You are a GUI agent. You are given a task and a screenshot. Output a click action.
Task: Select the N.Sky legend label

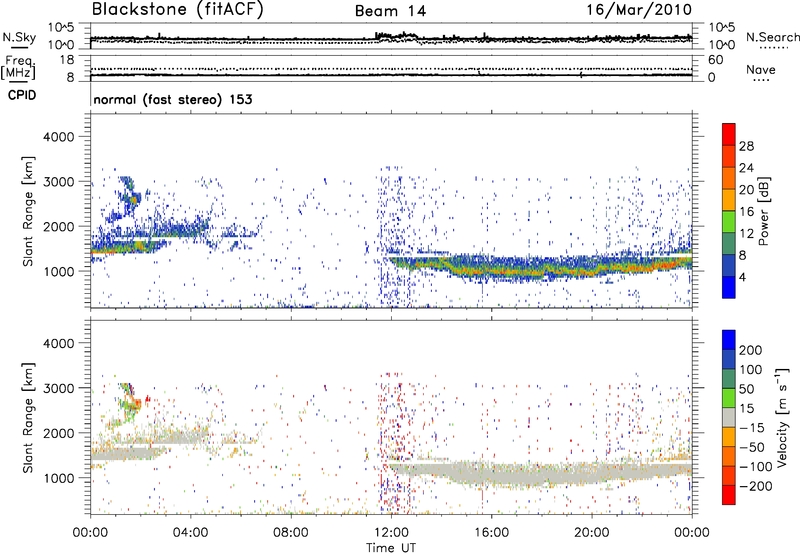(19, 37)
